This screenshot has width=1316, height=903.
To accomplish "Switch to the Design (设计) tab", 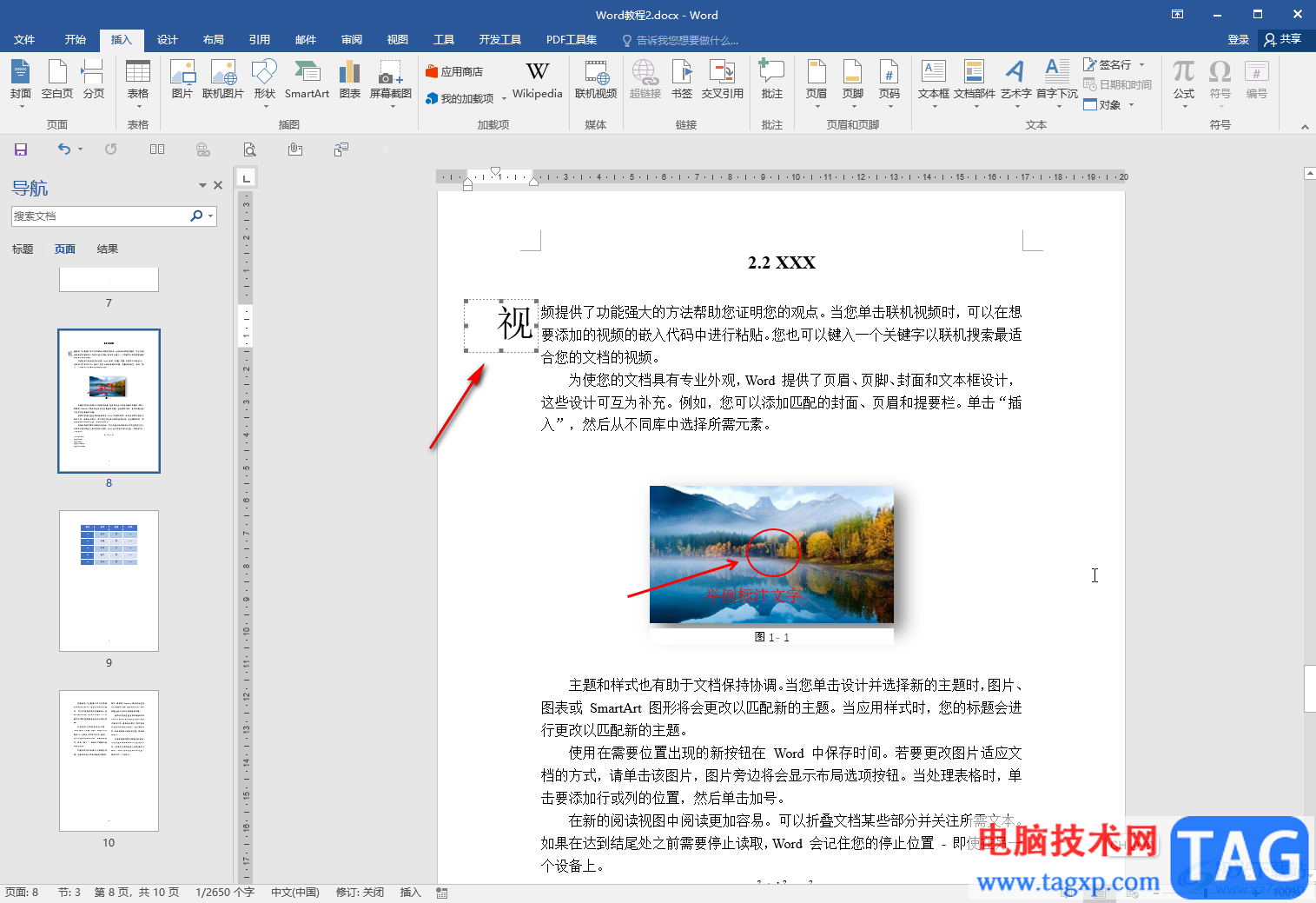I will [168, 39].
